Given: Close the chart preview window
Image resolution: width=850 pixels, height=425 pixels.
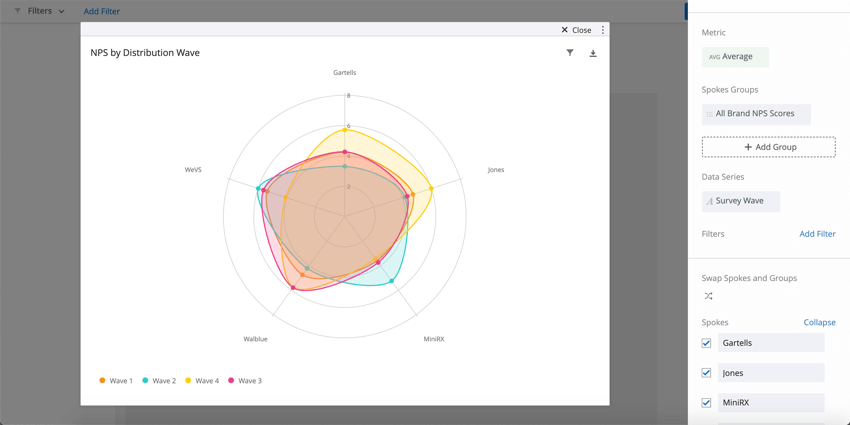Looking at the screenshot, I should 576,30.
